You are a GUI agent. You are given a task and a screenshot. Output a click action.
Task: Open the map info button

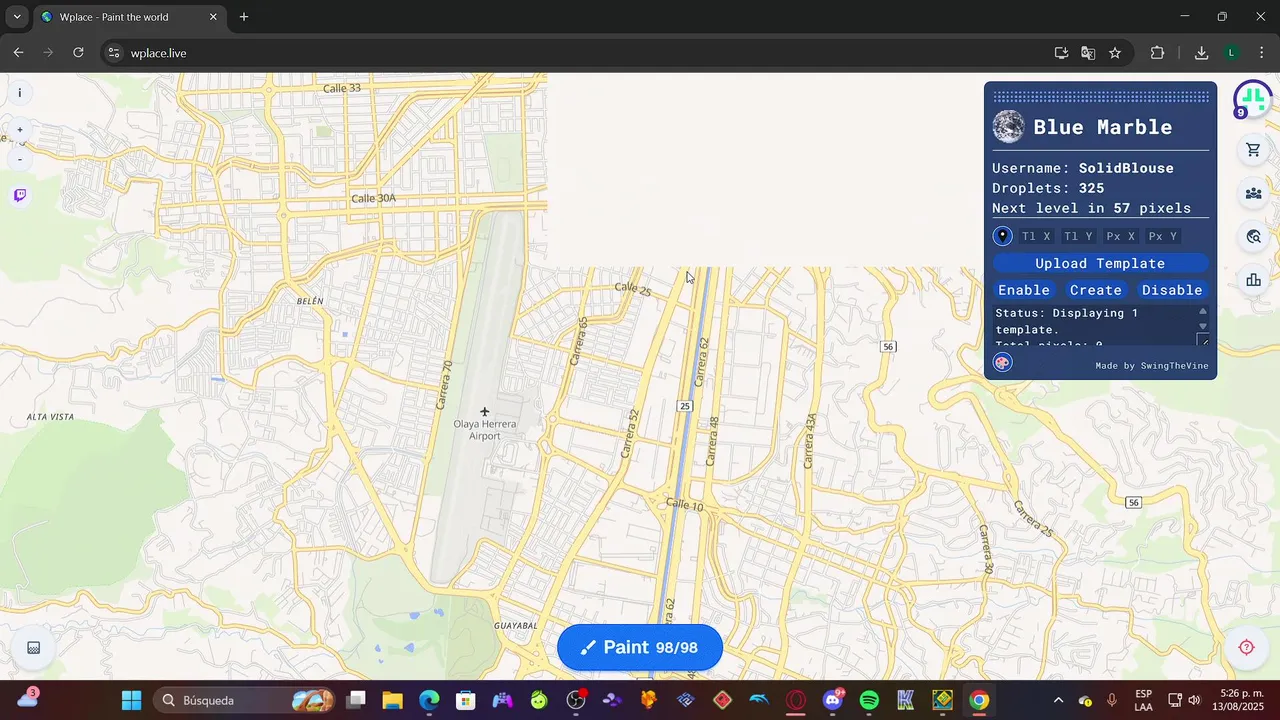(19, 93)
